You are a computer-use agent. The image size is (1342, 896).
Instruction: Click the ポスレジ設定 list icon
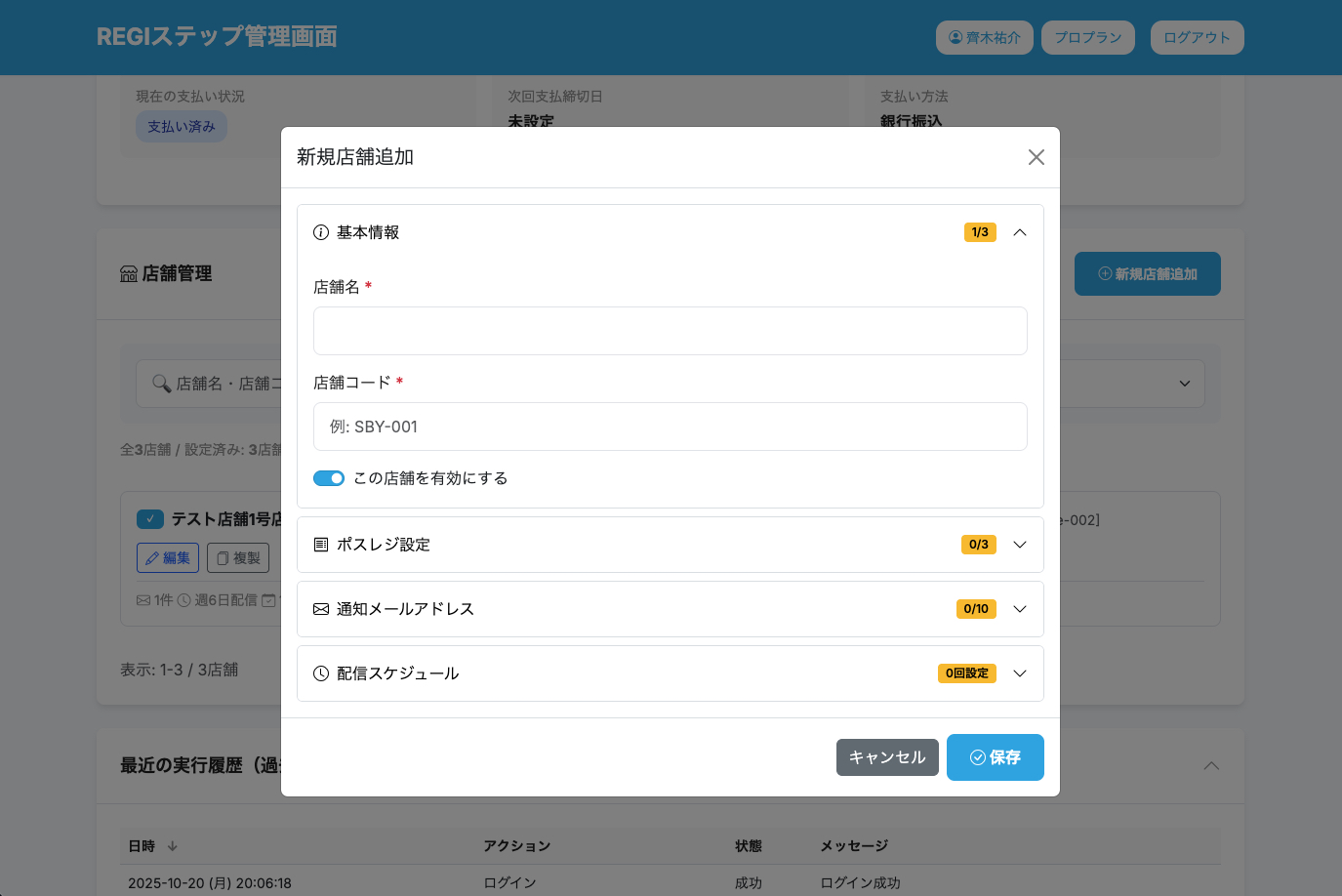(x=320, y=545)
